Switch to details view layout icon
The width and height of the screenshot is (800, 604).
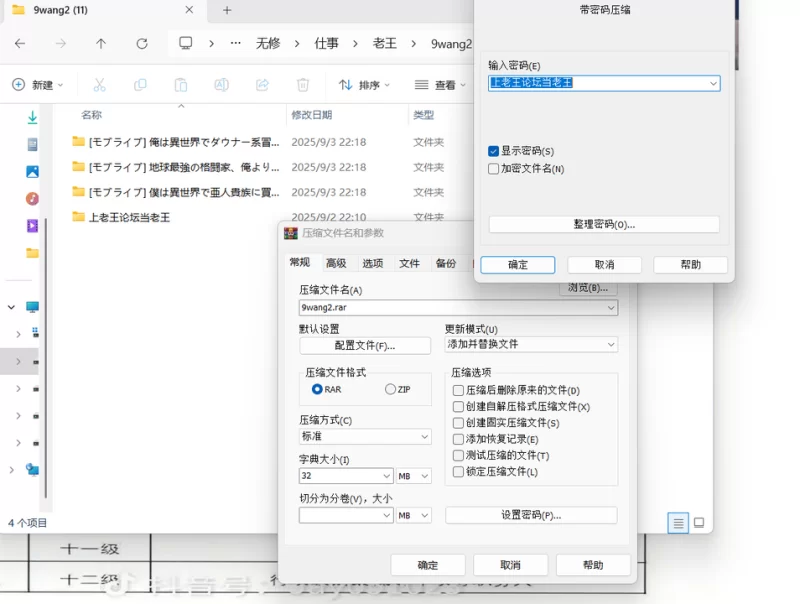678,522
